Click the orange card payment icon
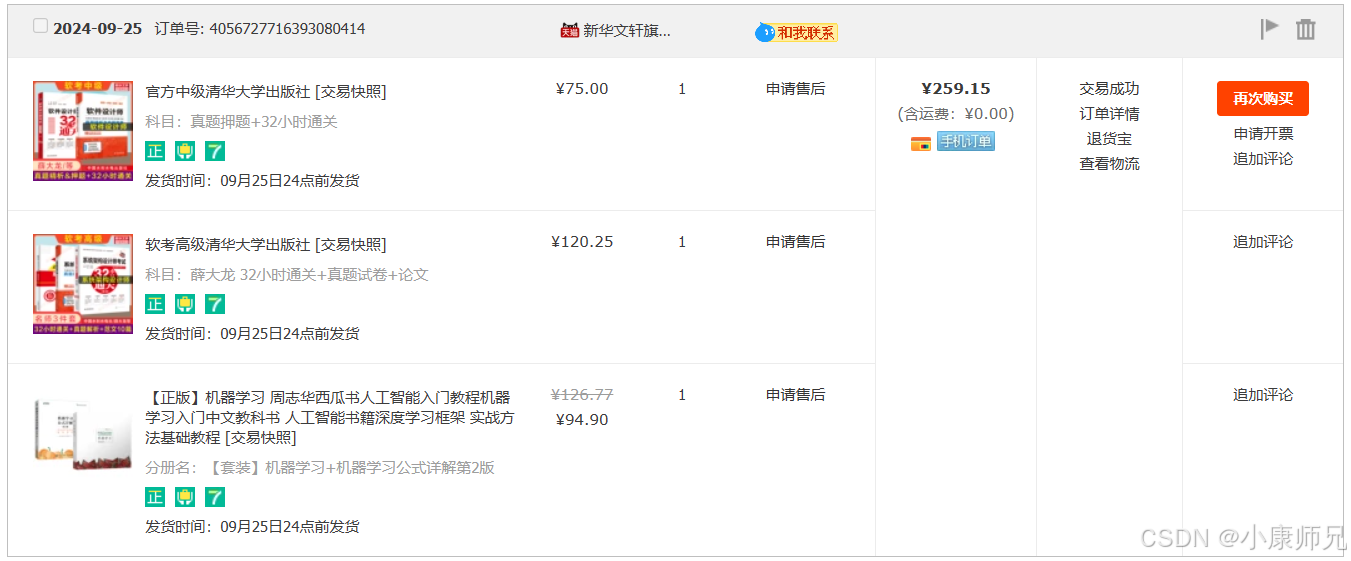 [x=921, y=143]
